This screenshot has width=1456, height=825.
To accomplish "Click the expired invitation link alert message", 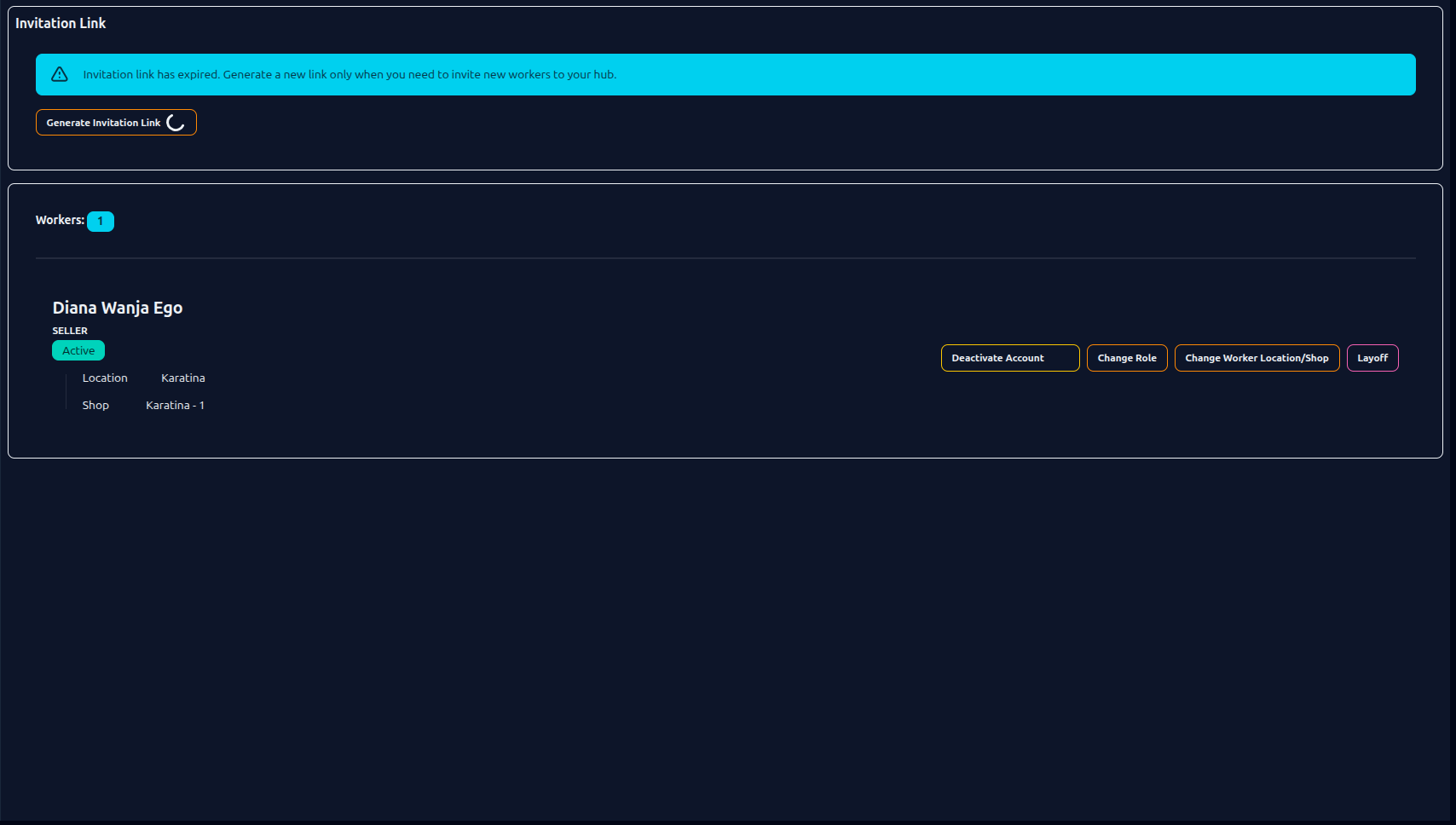I will pyautogui.click(x=350, y=74).
